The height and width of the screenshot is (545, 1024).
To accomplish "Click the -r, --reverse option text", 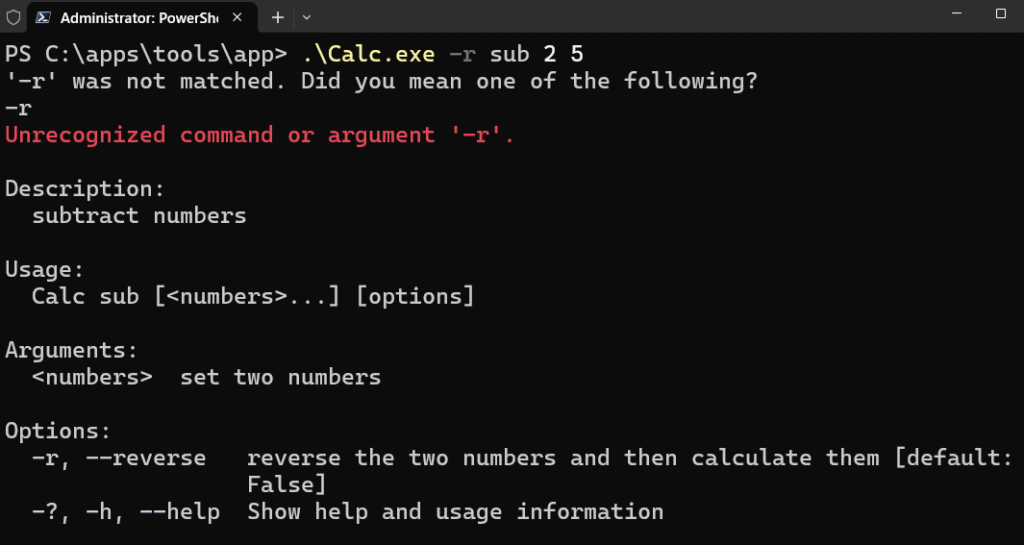I will (119, 458).
